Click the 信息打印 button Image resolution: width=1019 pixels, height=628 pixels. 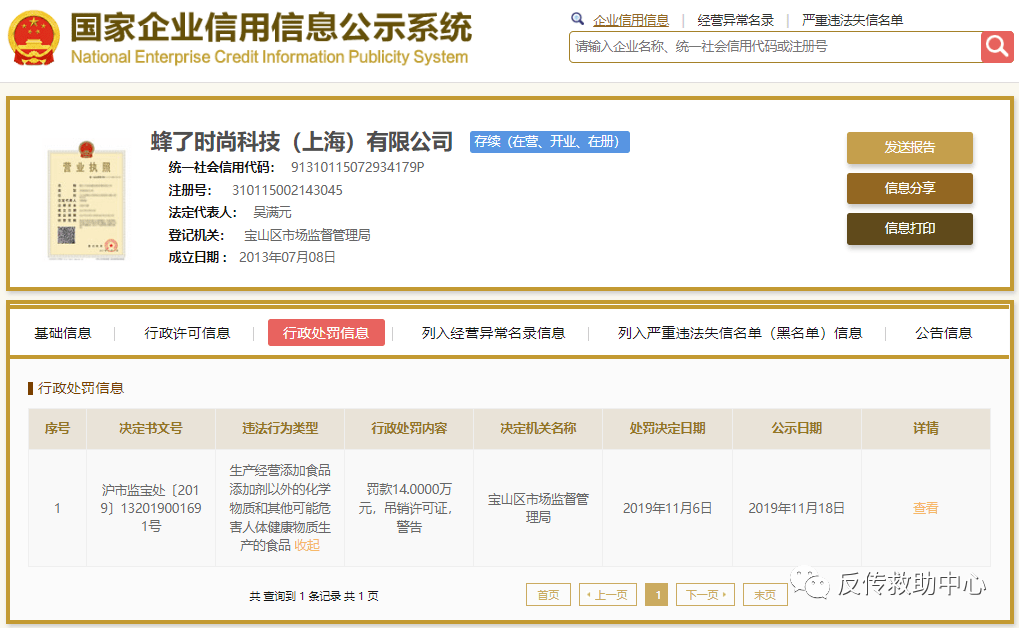[909, 229]
